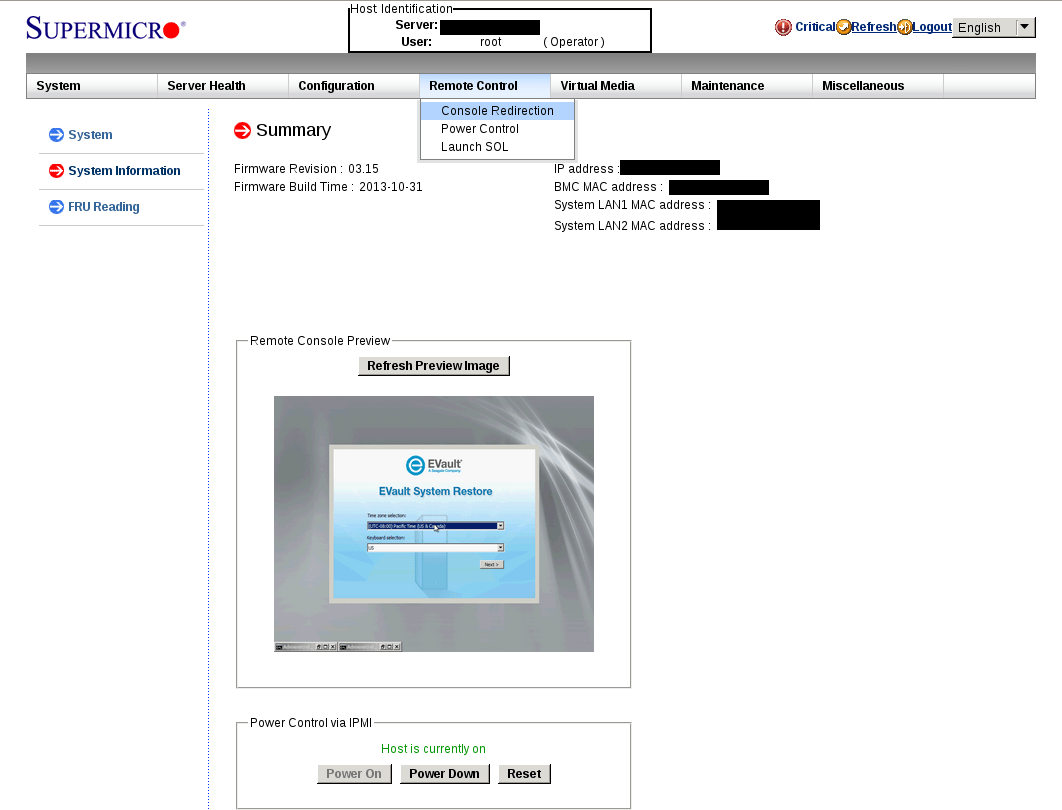Viewport: 1062px width, 810px height.
Task: Click the Reset button
Action: tap(524, 773)
